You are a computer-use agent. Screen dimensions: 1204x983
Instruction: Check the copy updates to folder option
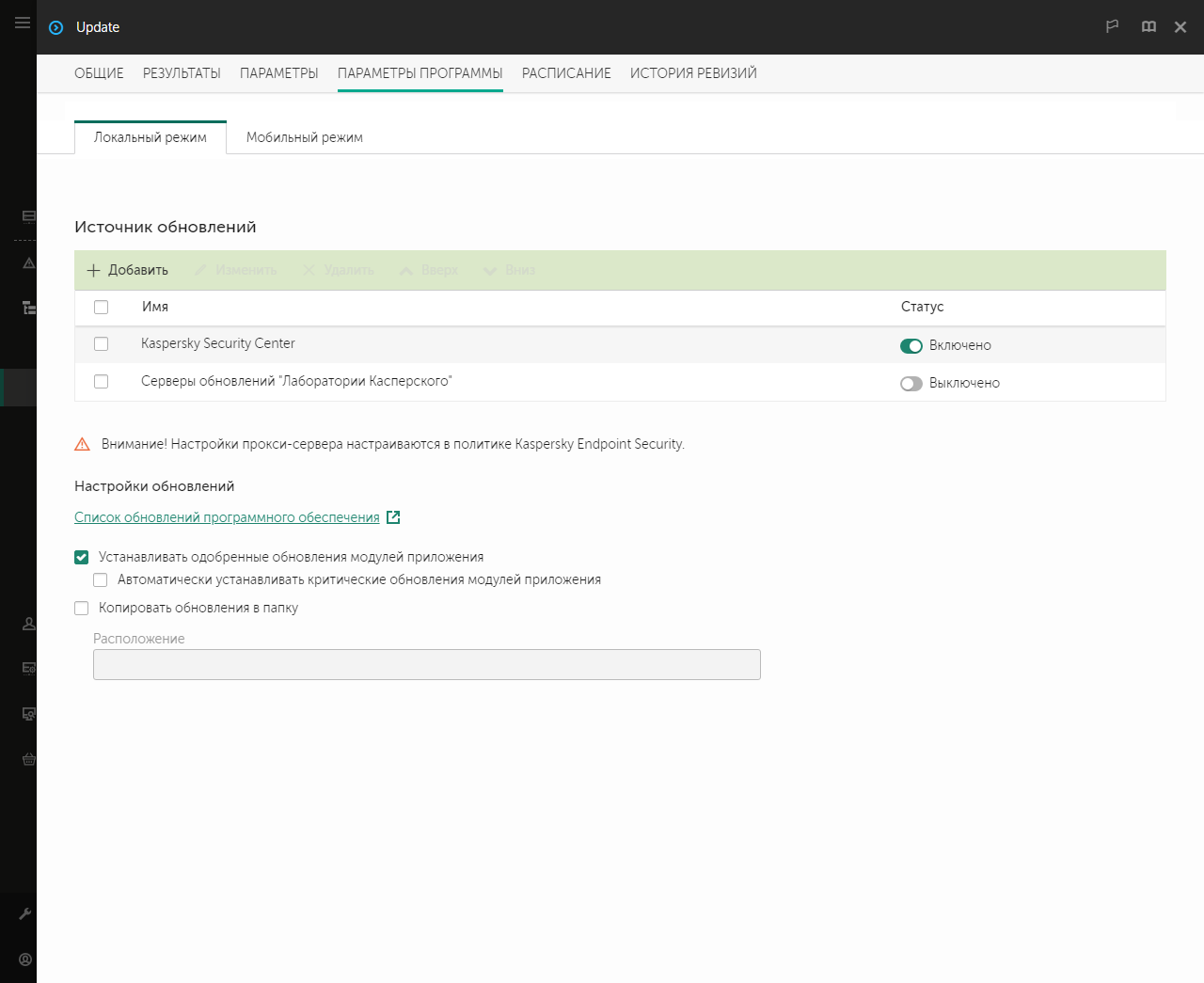[82, 609]
